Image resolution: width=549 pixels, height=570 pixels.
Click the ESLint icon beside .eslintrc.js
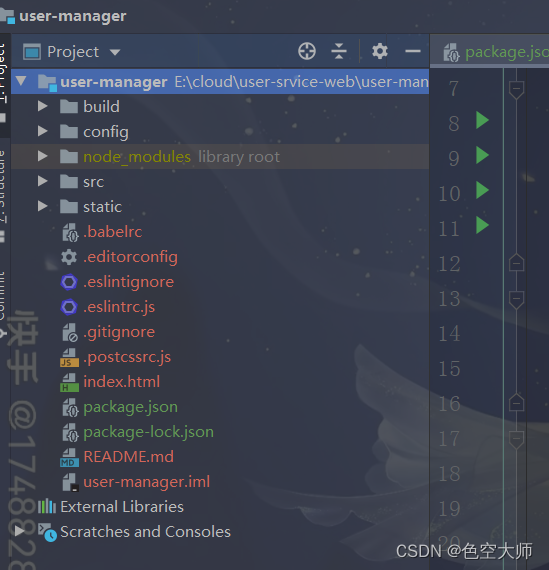(x=69, y=307)
